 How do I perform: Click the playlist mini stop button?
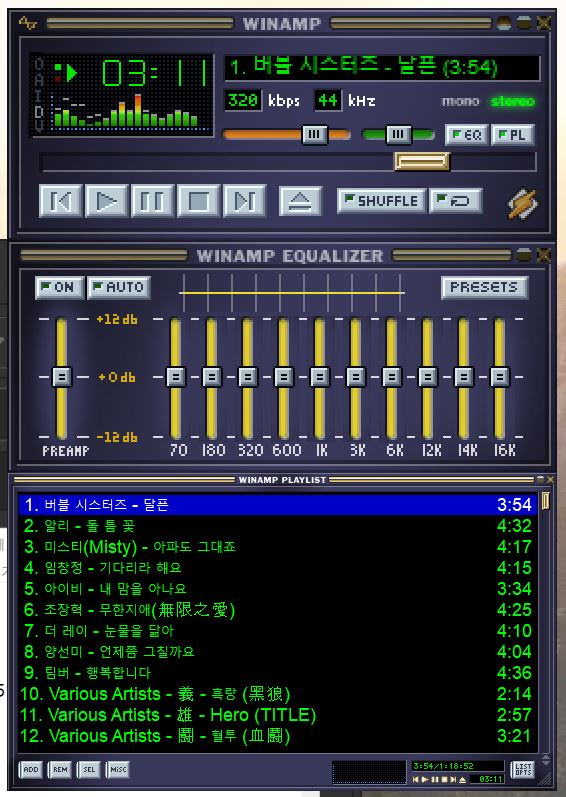tap(445, 780)
